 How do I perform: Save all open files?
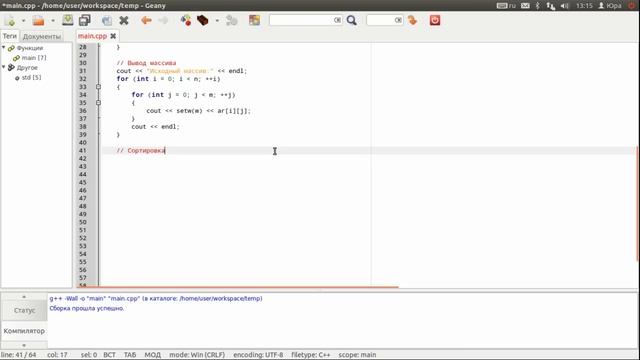[85, 20]
